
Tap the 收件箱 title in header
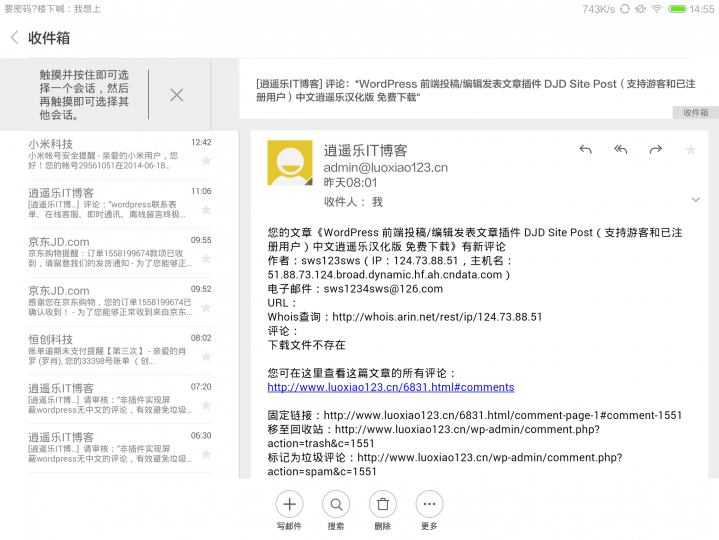[x=49, y=38]
